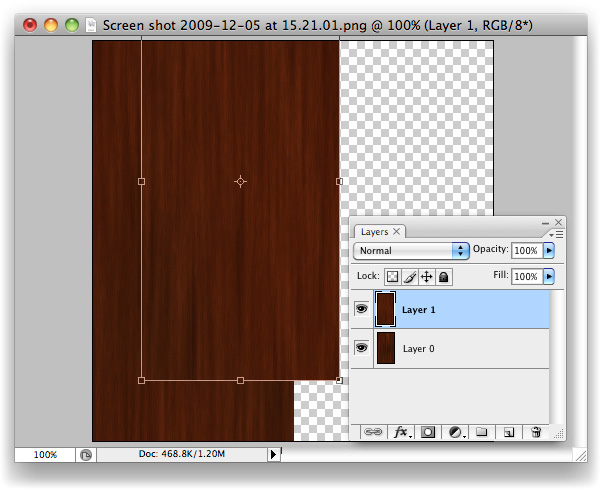This screenshot has width=600, height=489.
Task: Select the Layers tab
Action: pyautogui.click(x=375, y=232)
